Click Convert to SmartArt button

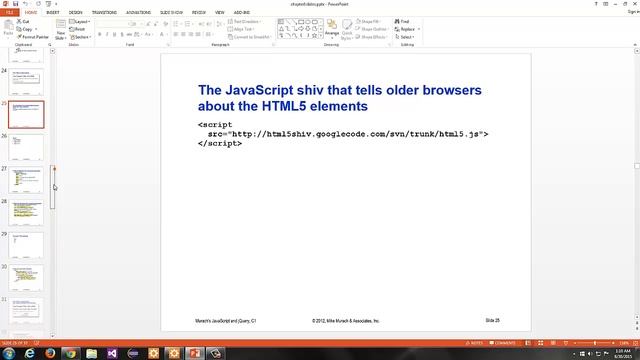[249, 37]
